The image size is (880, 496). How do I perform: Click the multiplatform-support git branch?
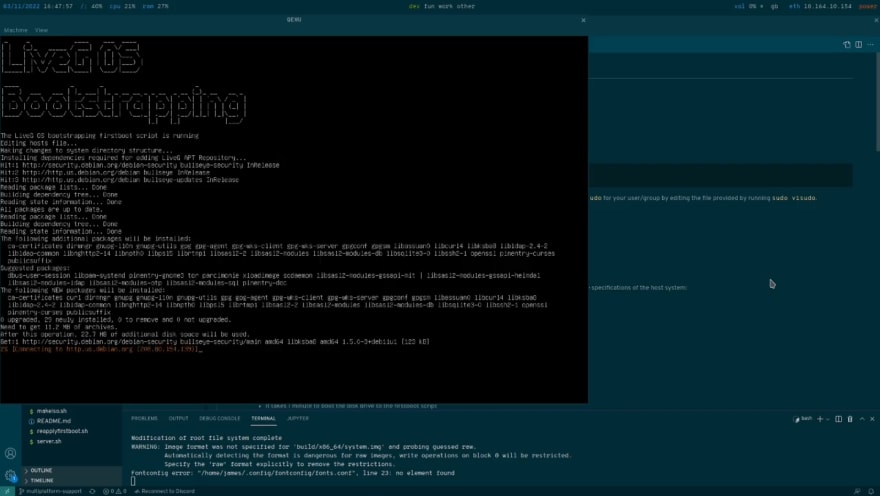[51, 491]
